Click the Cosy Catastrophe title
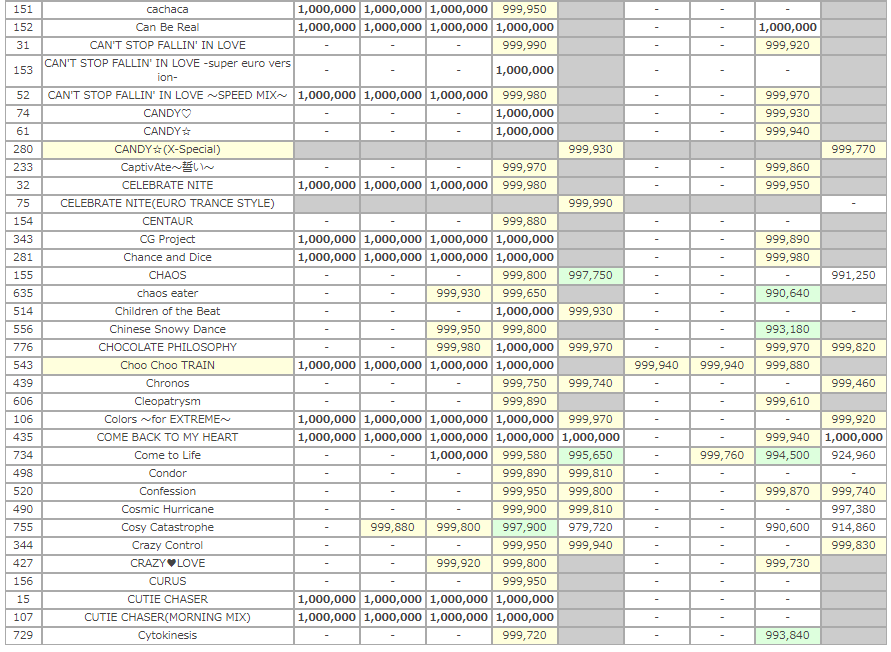891x652 pixels. click(168, 528)
